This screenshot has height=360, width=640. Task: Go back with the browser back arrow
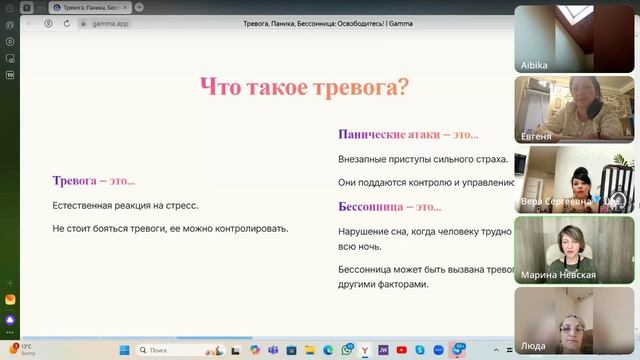point(29,24)
